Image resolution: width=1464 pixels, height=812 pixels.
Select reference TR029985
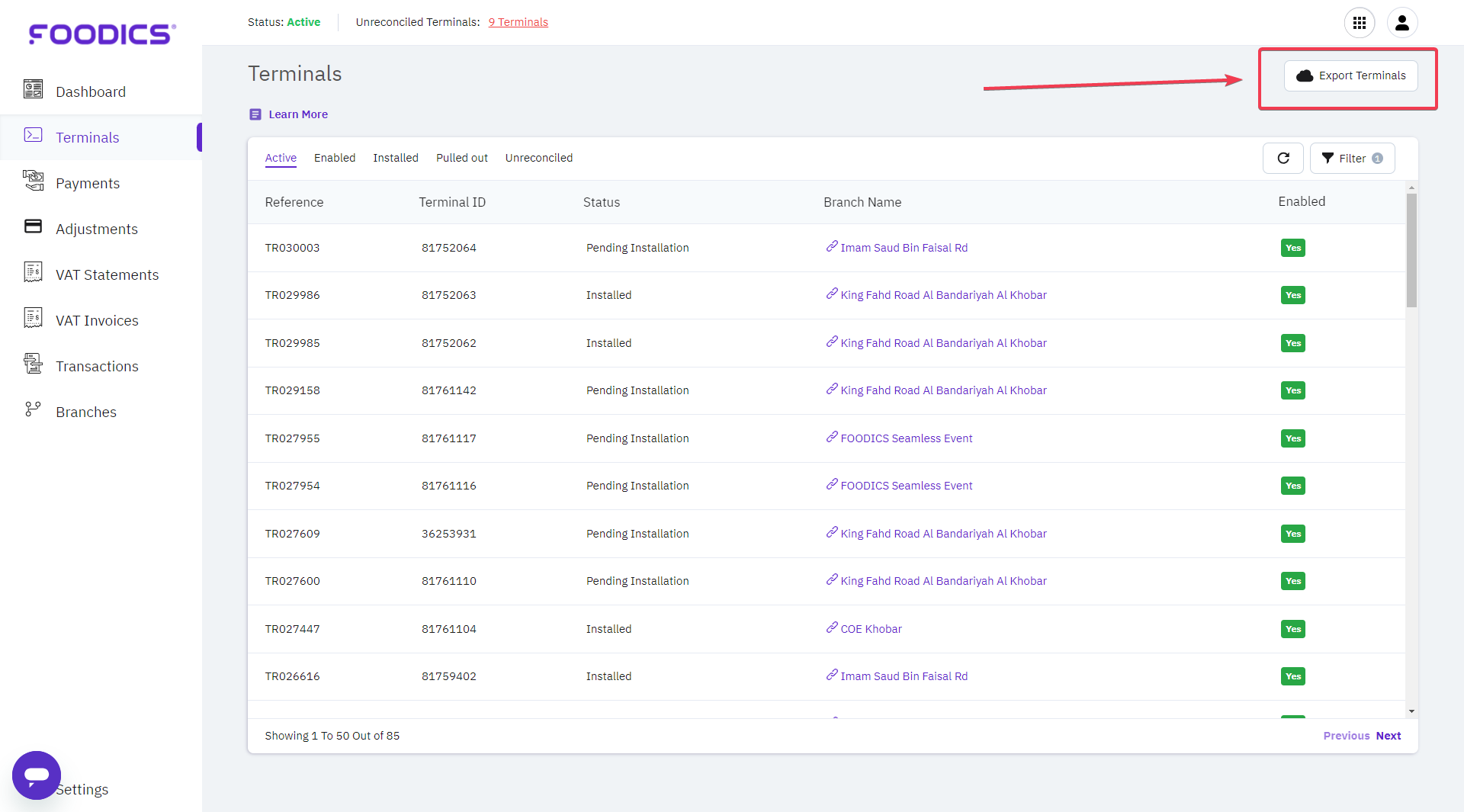click(293, 343)
